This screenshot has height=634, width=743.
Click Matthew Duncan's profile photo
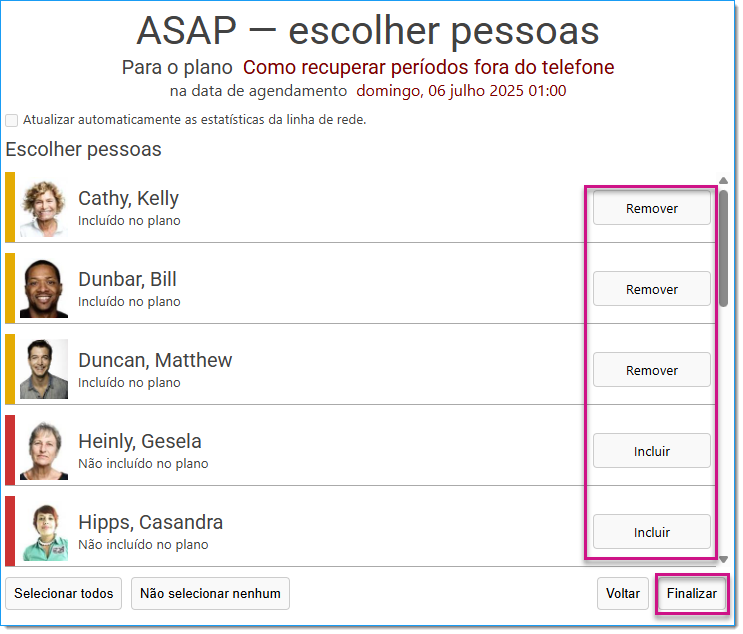click(x=44, y=371)
